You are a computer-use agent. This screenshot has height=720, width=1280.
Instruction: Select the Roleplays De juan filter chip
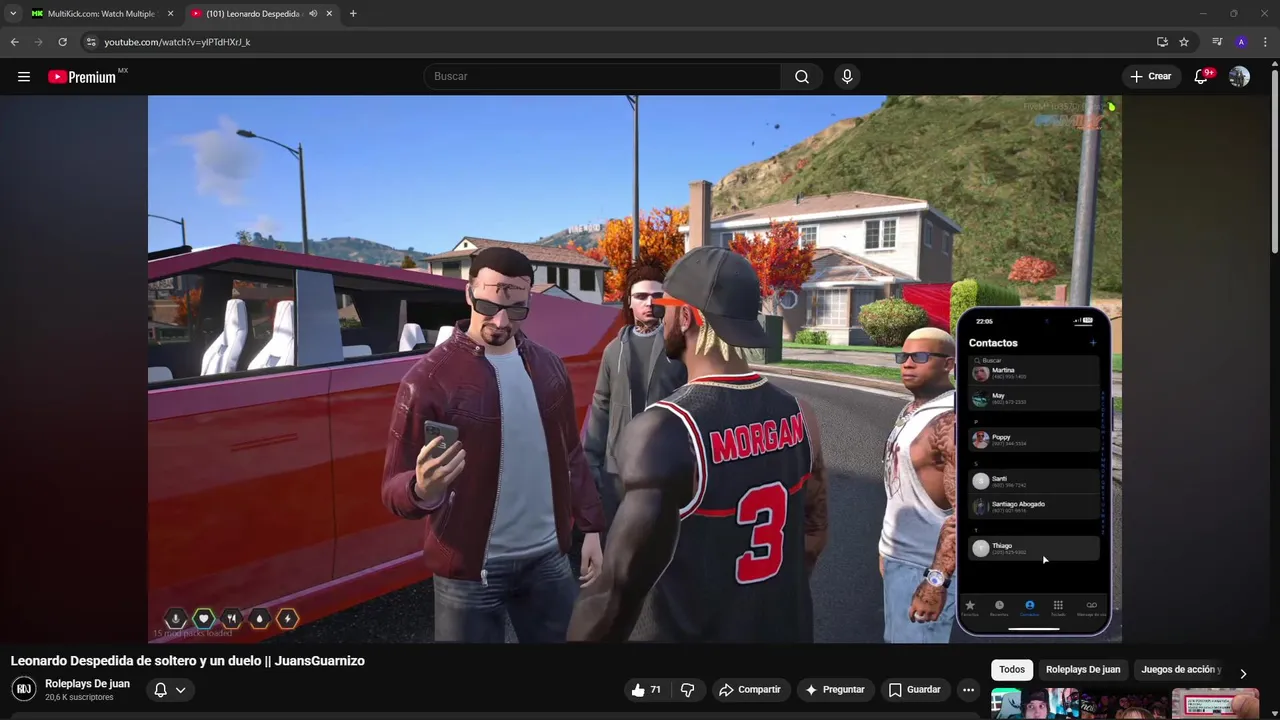click(x=1083, y=670)
